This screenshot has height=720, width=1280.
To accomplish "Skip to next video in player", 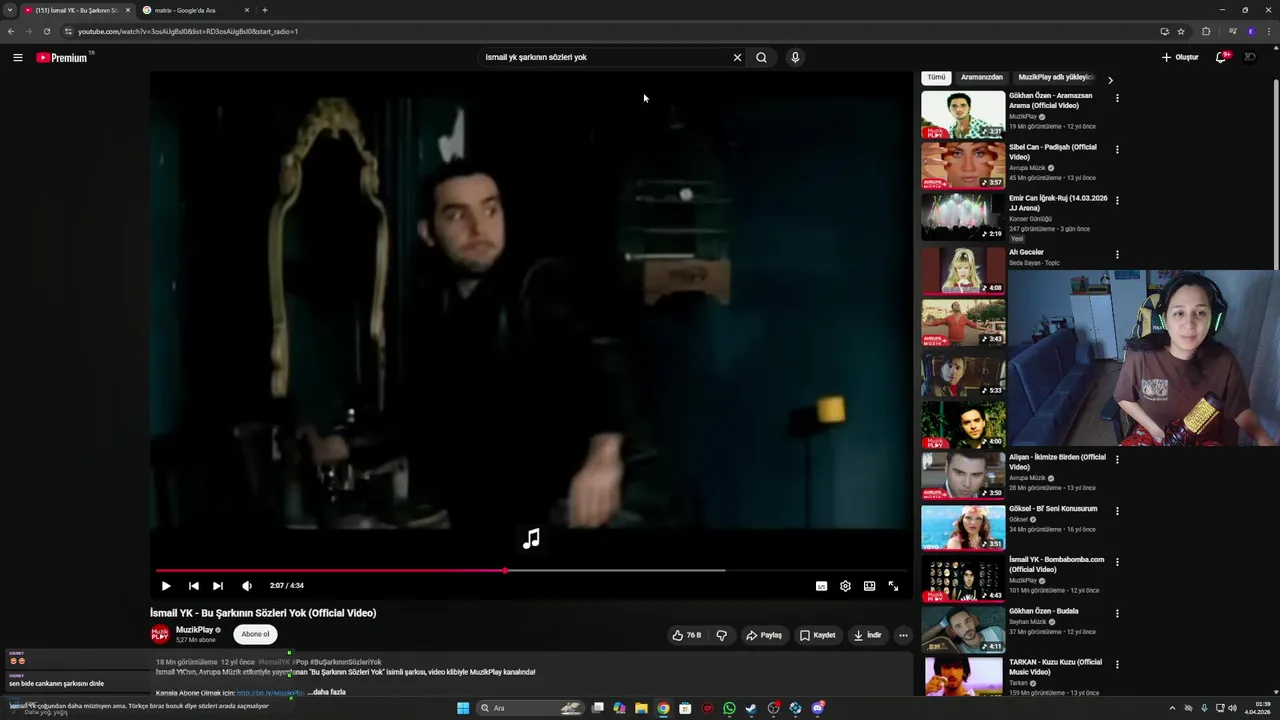I will [x=218, y=586].
